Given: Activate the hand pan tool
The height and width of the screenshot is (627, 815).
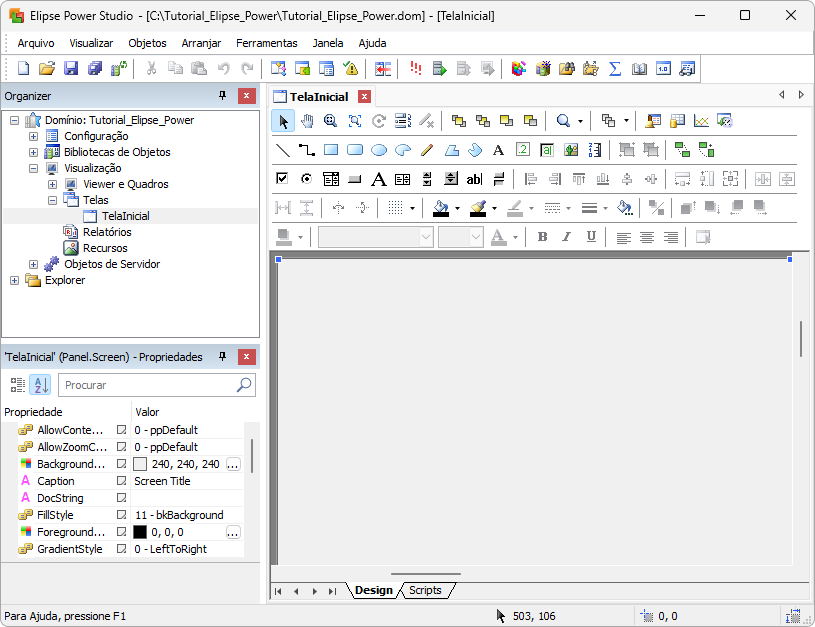Looking at the screenshot, I should (307, 121).
